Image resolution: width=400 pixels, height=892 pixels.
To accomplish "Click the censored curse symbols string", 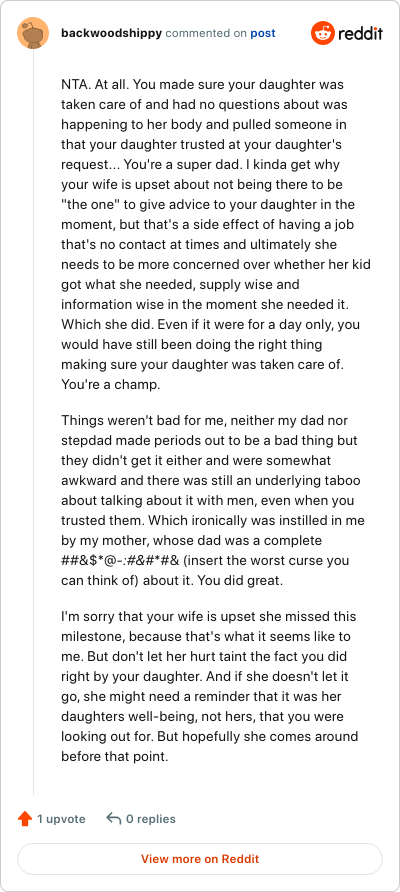I will pos(120,560).
